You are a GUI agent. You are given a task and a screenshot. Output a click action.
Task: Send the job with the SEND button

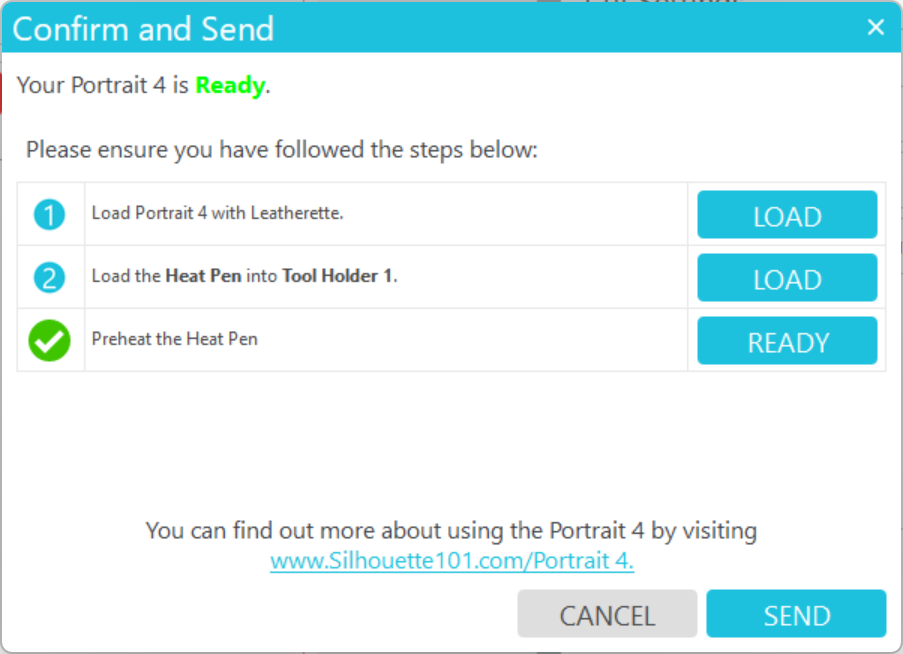pyautogui.click(x=796, y=614)
